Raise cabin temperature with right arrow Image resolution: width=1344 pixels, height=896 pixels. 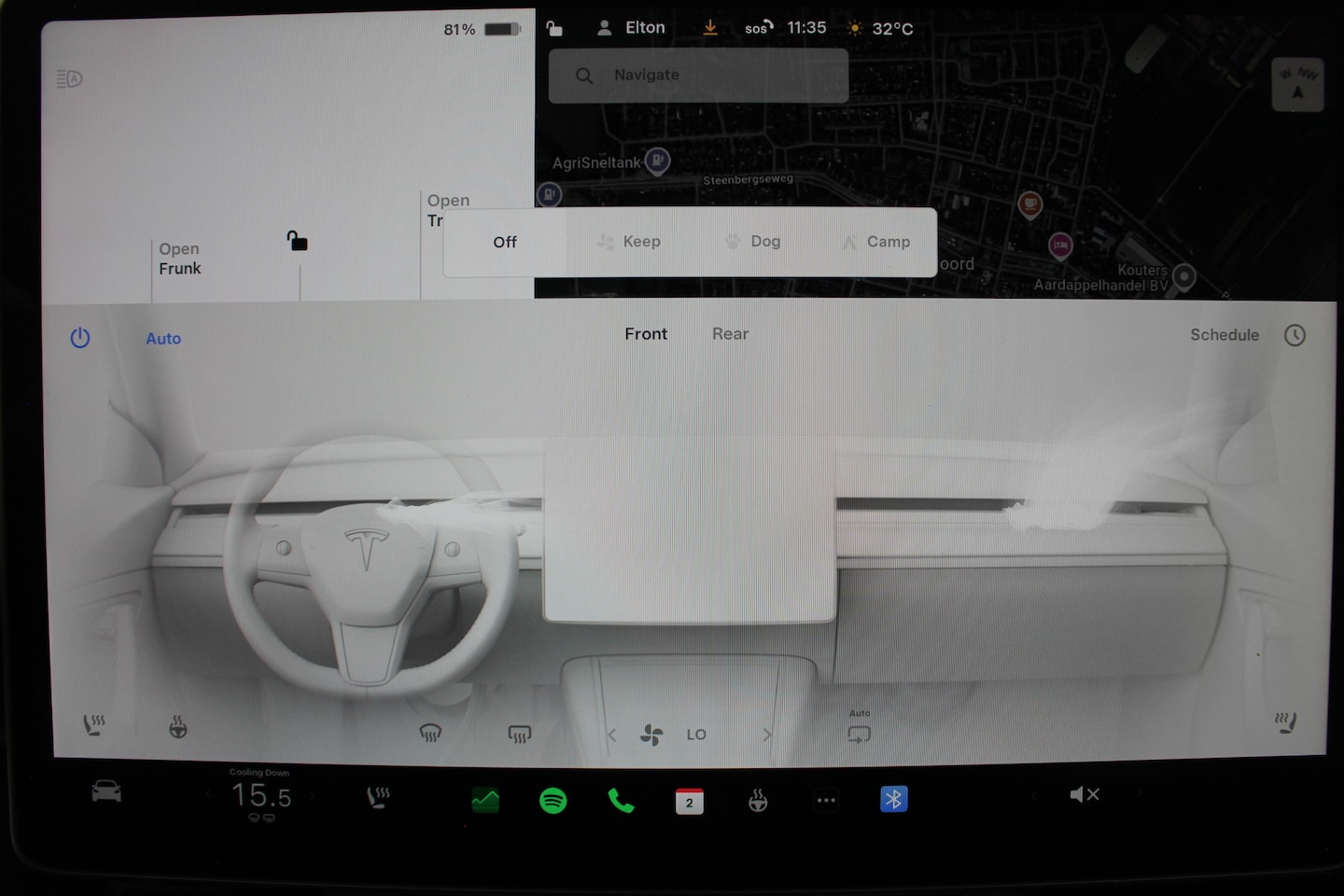click(x=313, y=796)
